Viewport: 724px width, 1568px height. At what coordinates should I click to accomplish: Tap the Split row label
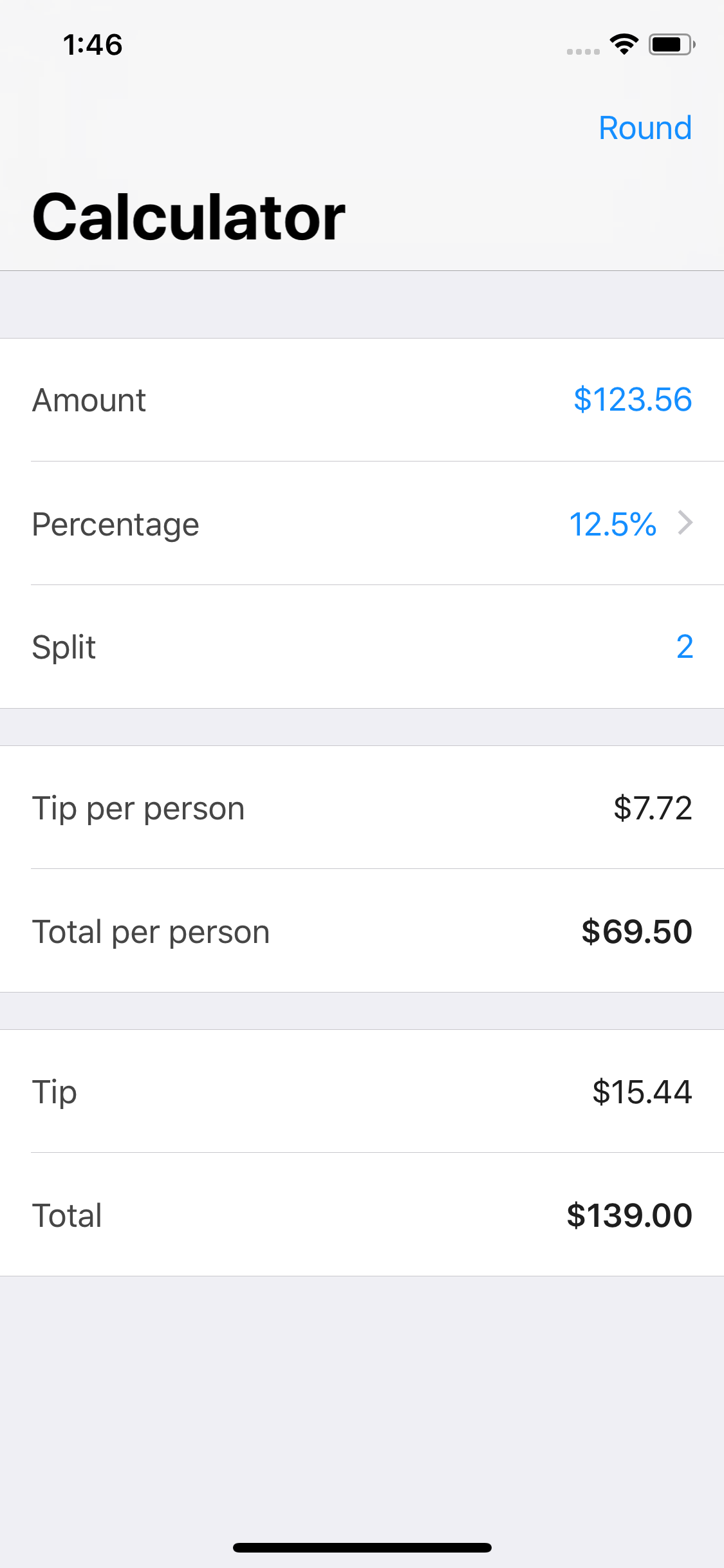(64, 647)
